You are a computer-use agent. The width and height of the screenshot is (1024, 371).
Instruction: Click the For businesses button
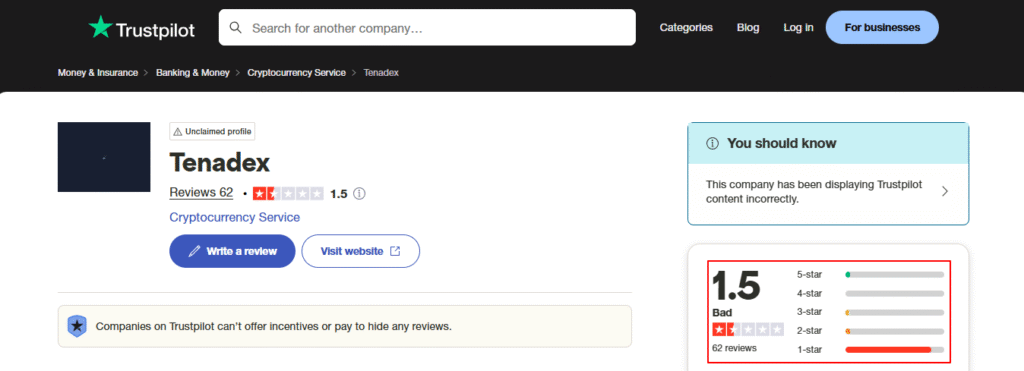pos(882,27)
